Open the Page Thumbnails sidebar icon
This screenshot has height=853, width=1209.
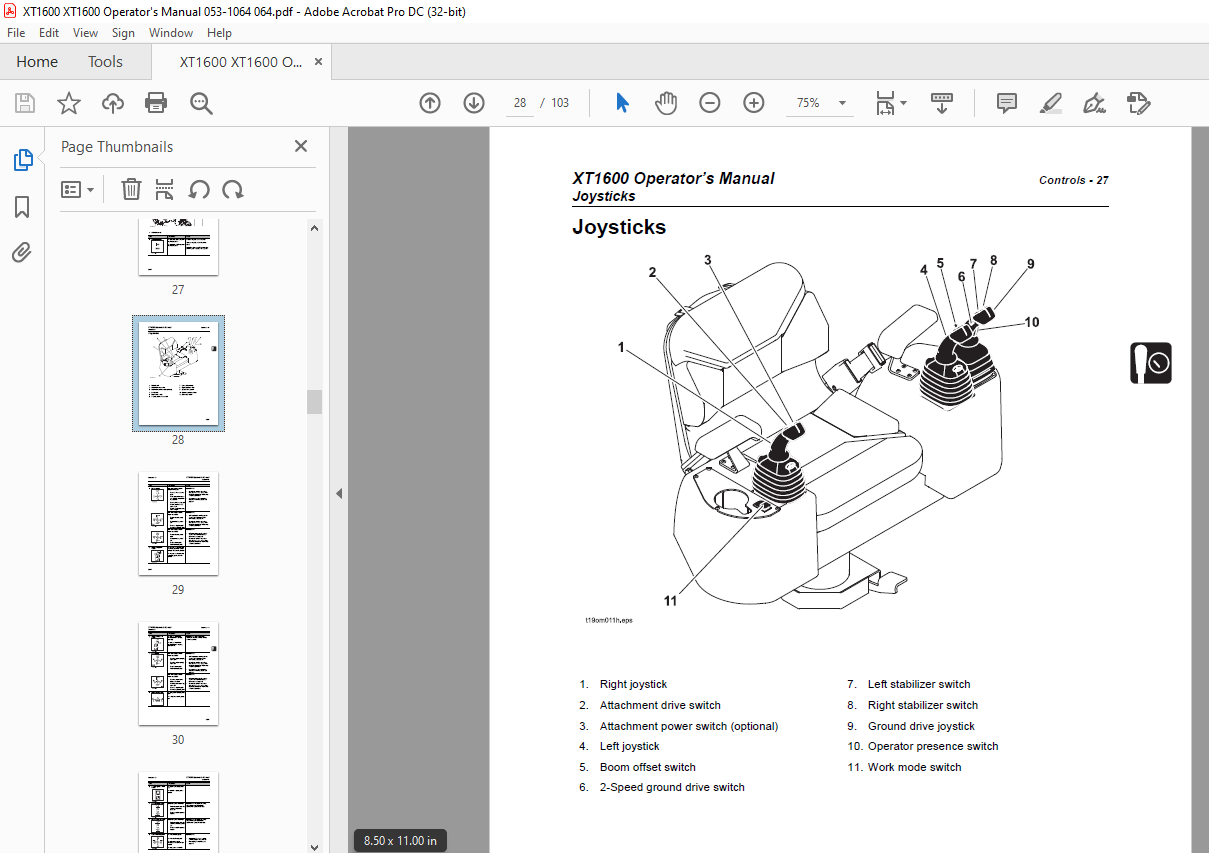(x=22, y=160)
